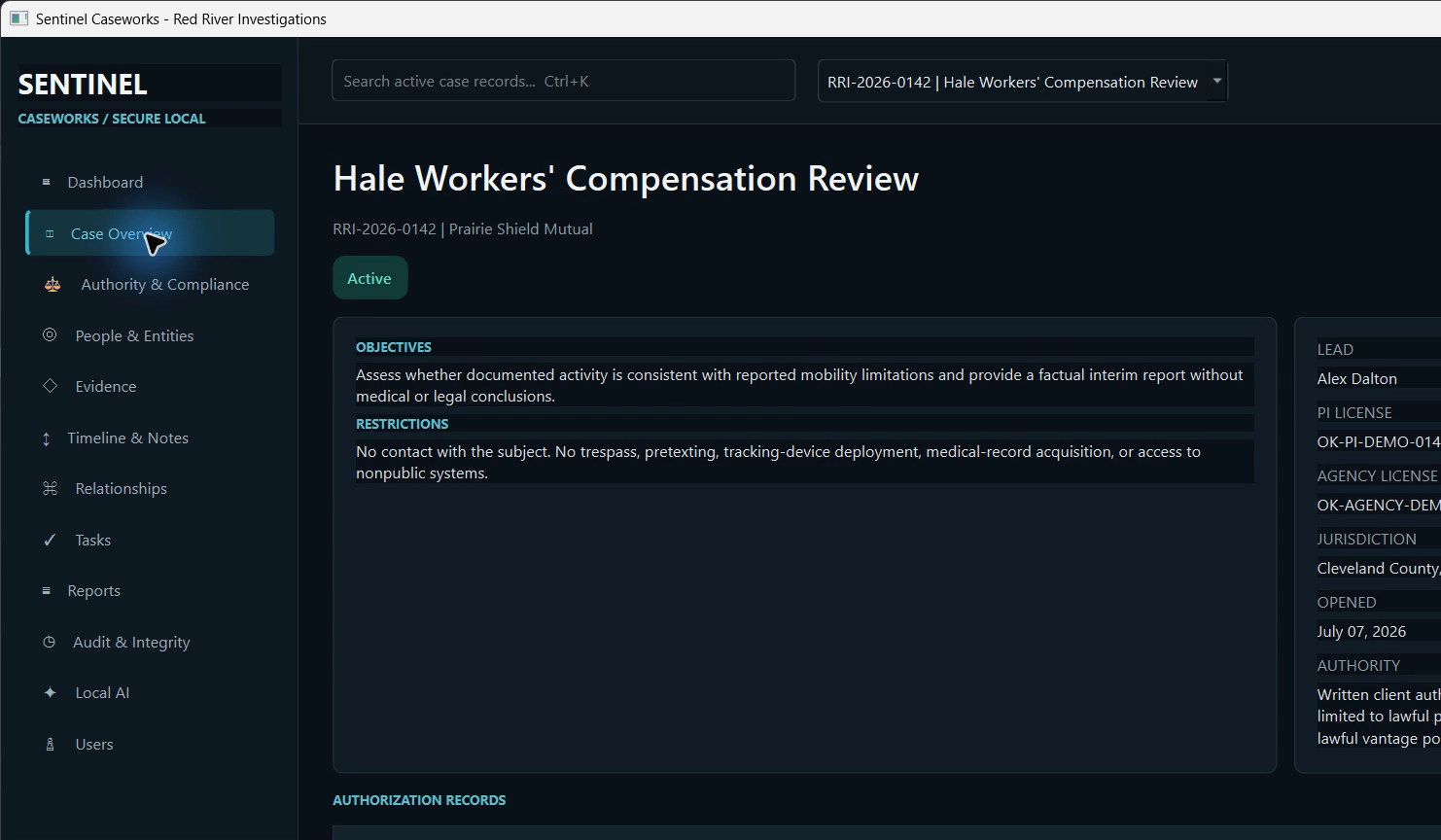1441x840 pixels.
Task: Click the JURISDICTION label
Action: point(1366,539)
